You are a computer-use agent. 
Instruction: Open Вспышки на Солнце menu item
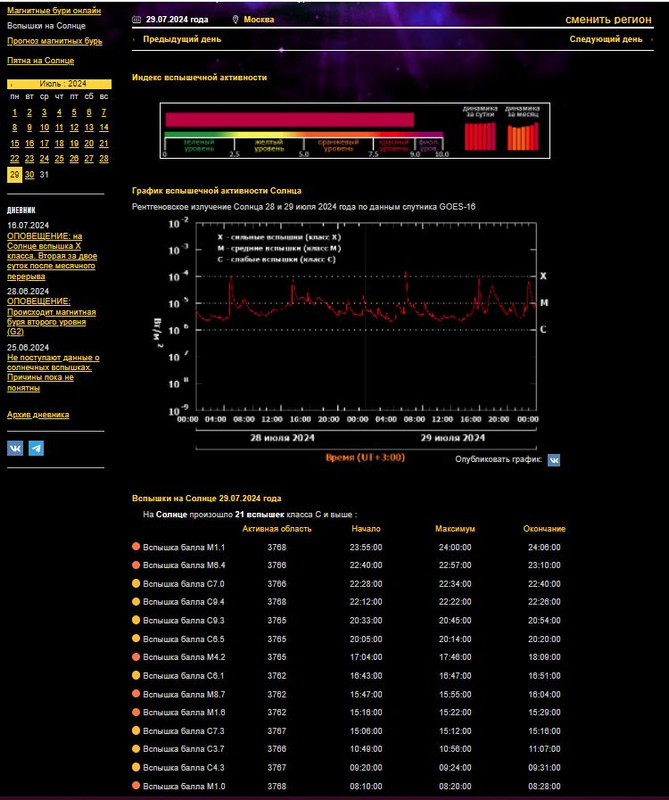click(x=46, y=26)
